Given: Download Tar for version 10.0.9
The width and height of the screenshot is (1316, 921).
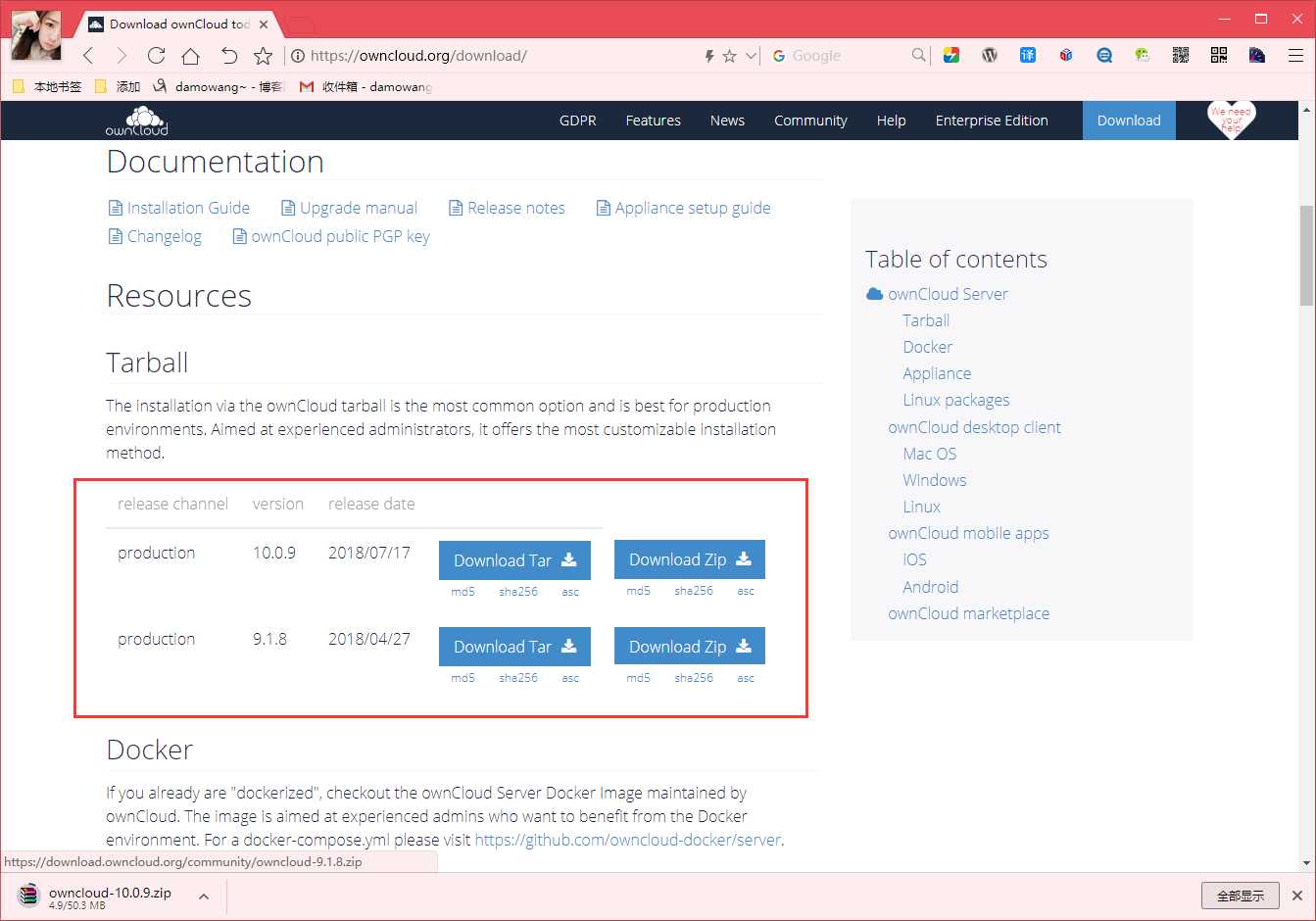Looking at the screenshot, I should tap(514, 560).
